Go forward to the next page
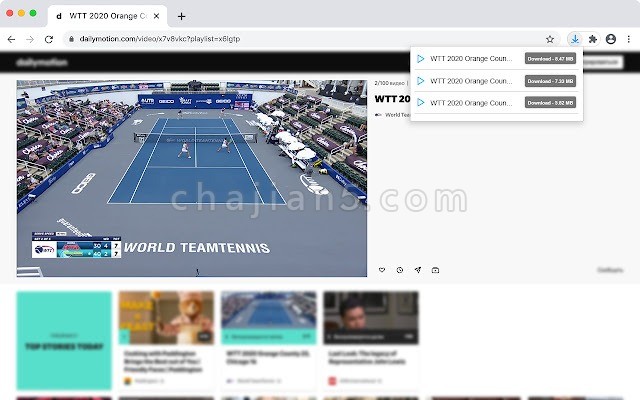This screenshot has height=400, width=640. 30,39
